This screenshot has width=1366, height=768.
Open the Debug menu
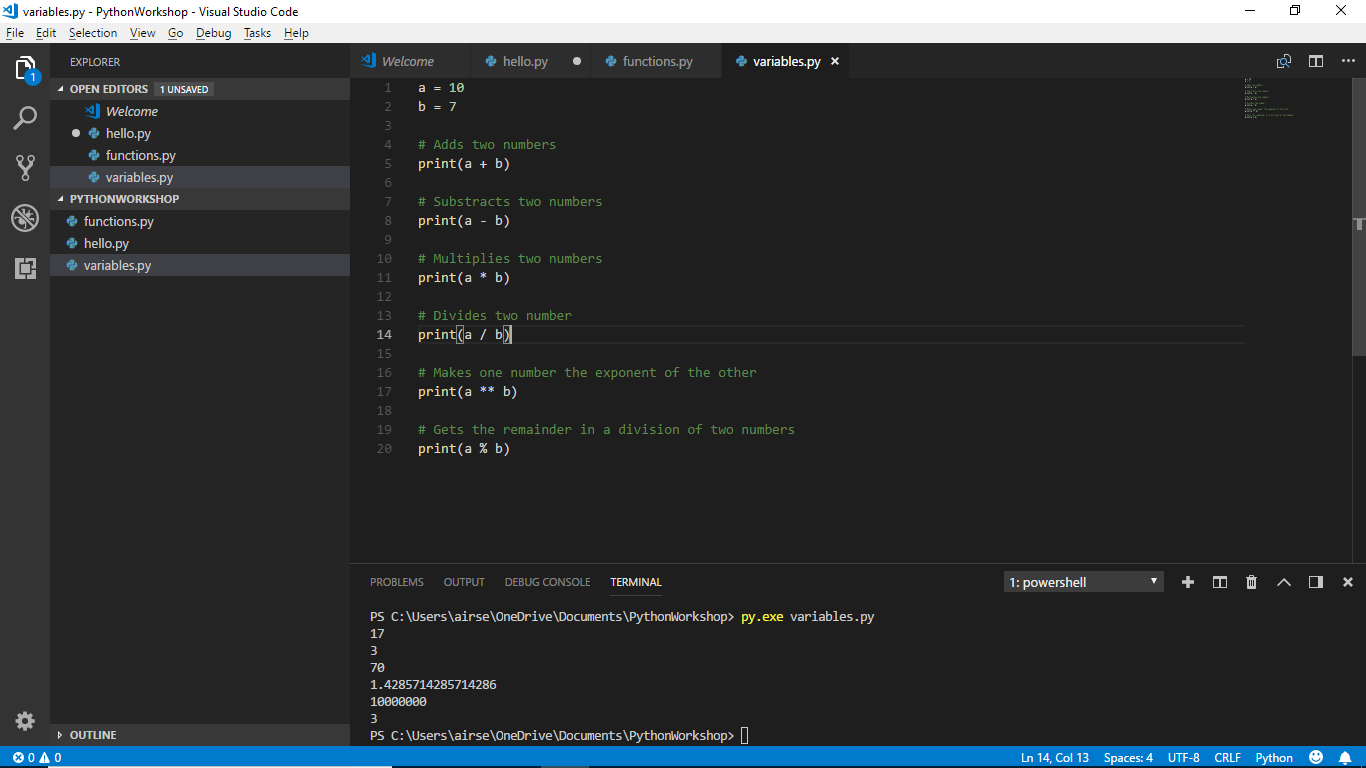click(x=214, y=33)
